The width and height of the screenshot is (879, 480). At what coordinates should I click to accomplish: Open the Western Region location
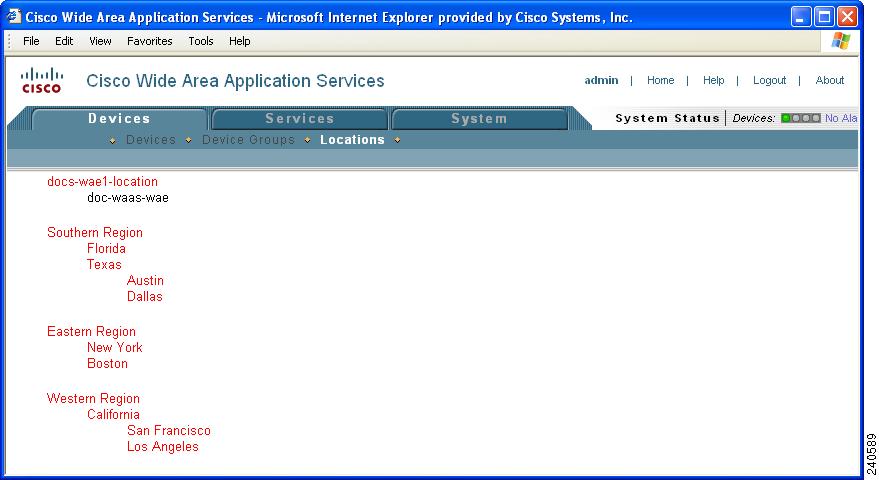tap(93, 399)
